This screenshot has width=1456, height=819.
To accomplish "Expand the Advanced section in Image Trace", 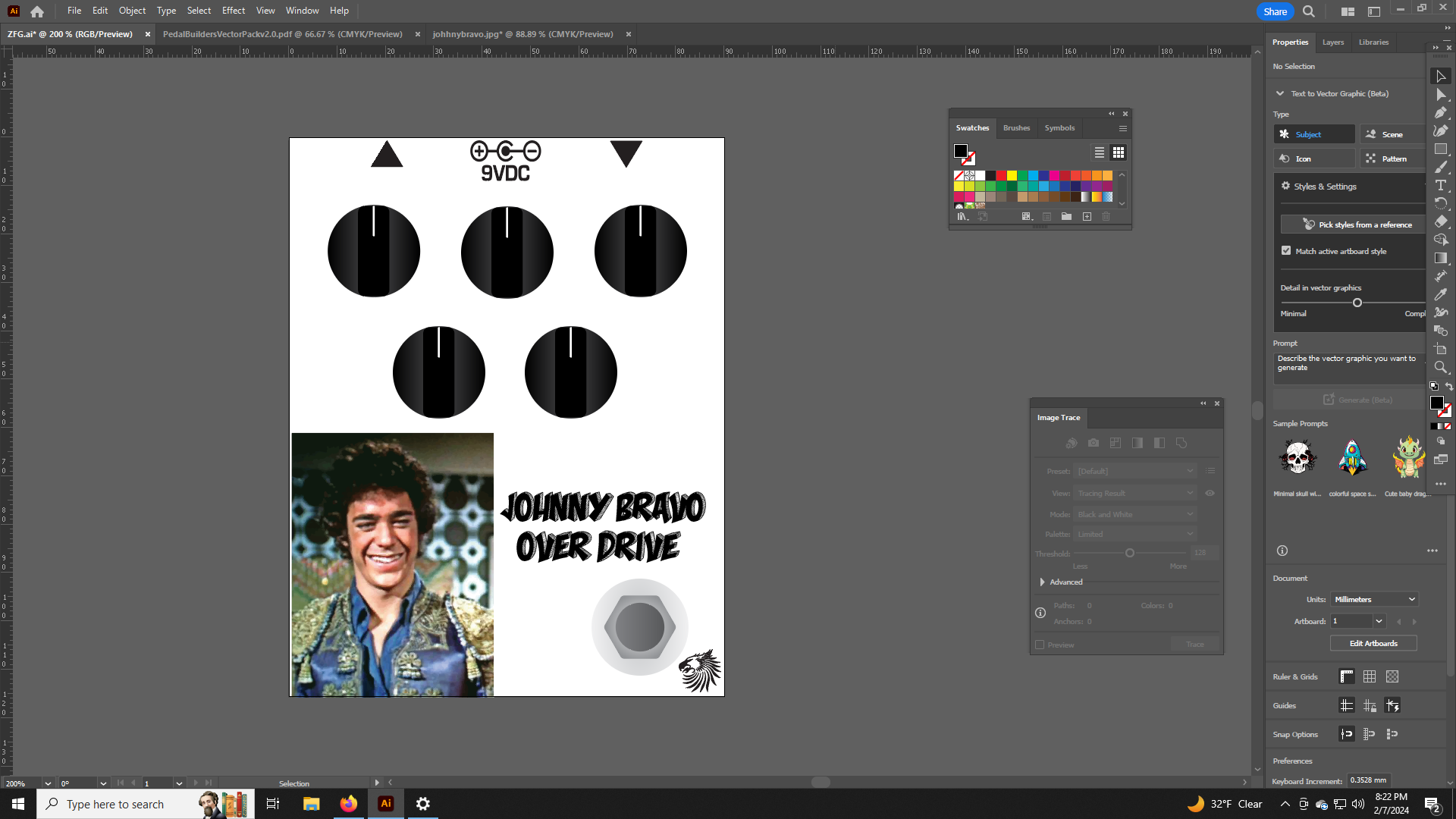I will [1043, 582].
